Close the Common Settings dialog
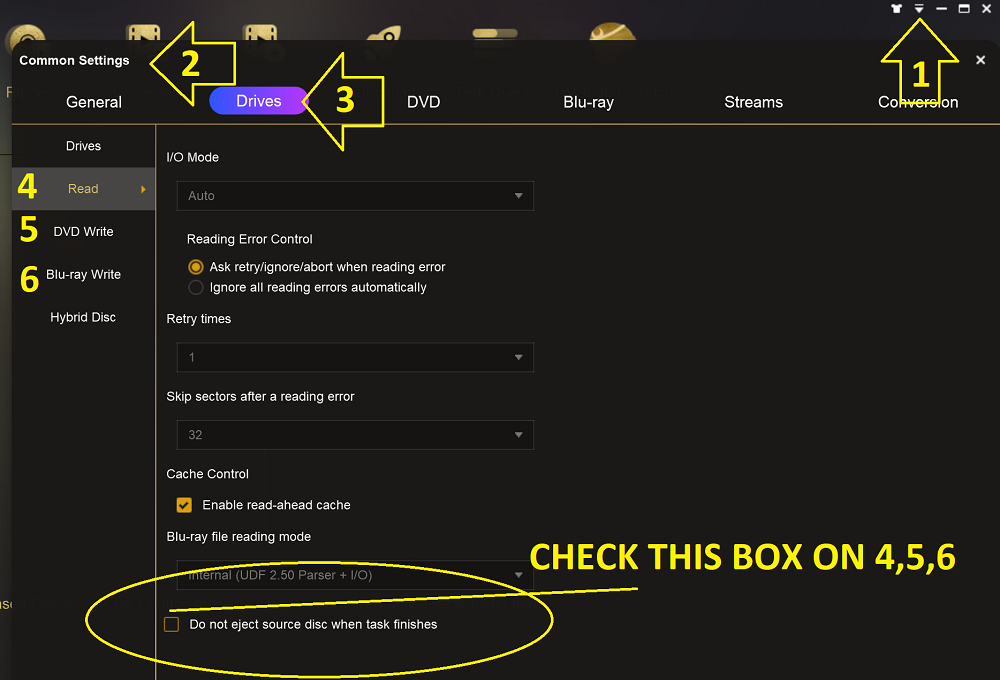 coord(980,60)
